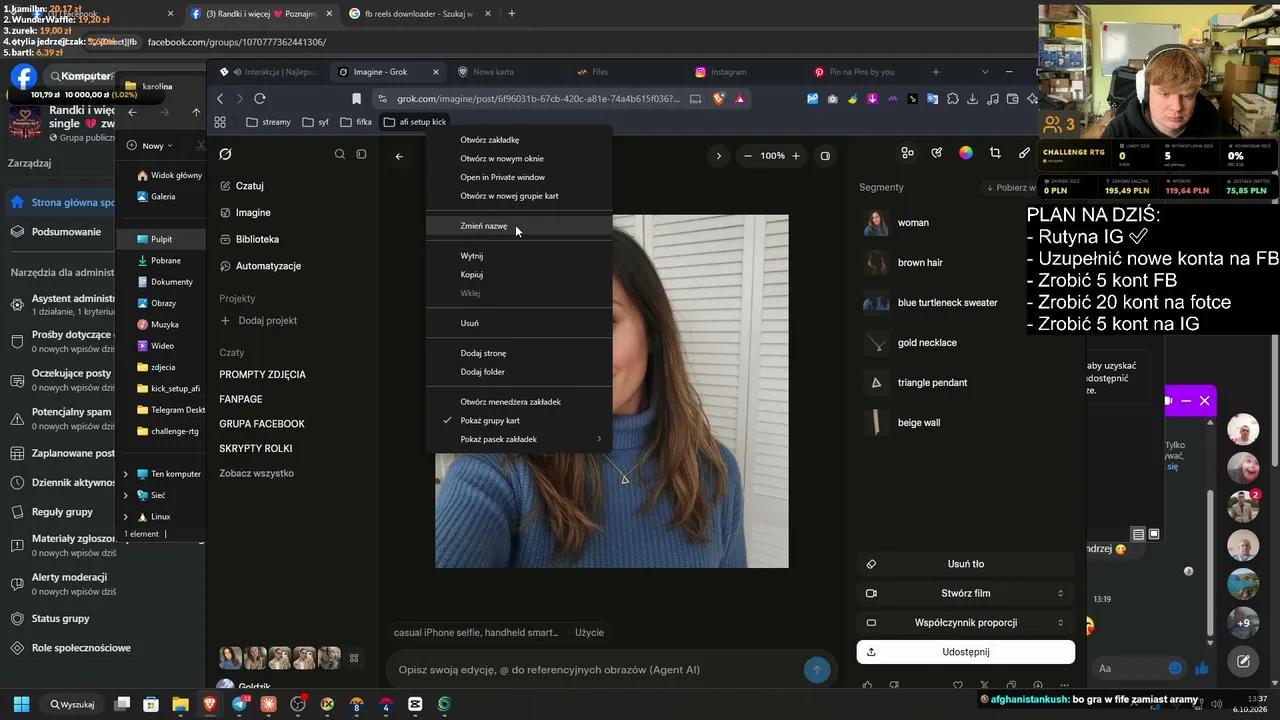The image size is (1280, 720).
Task: Go back with the Grok left arrow
Action: tap(399, 156)
